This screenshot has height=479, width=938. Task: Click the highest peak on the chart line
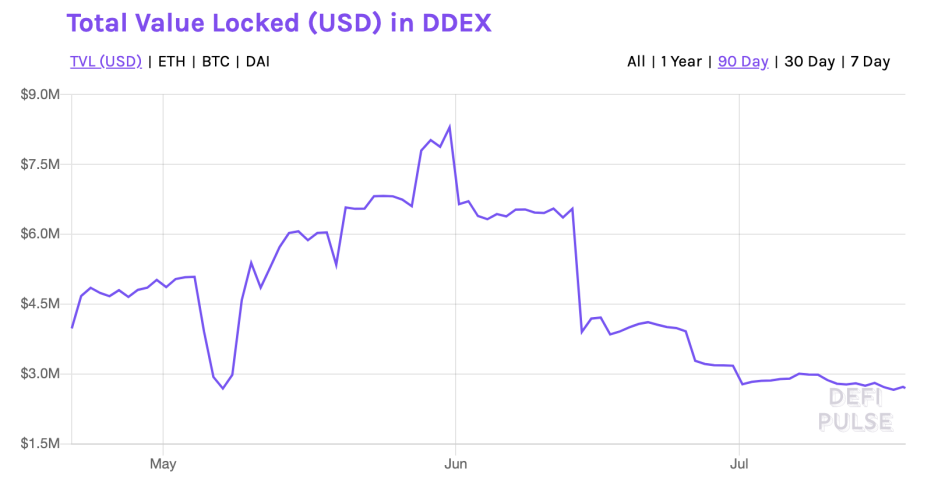pyautogui.click(x=449, y=127)
